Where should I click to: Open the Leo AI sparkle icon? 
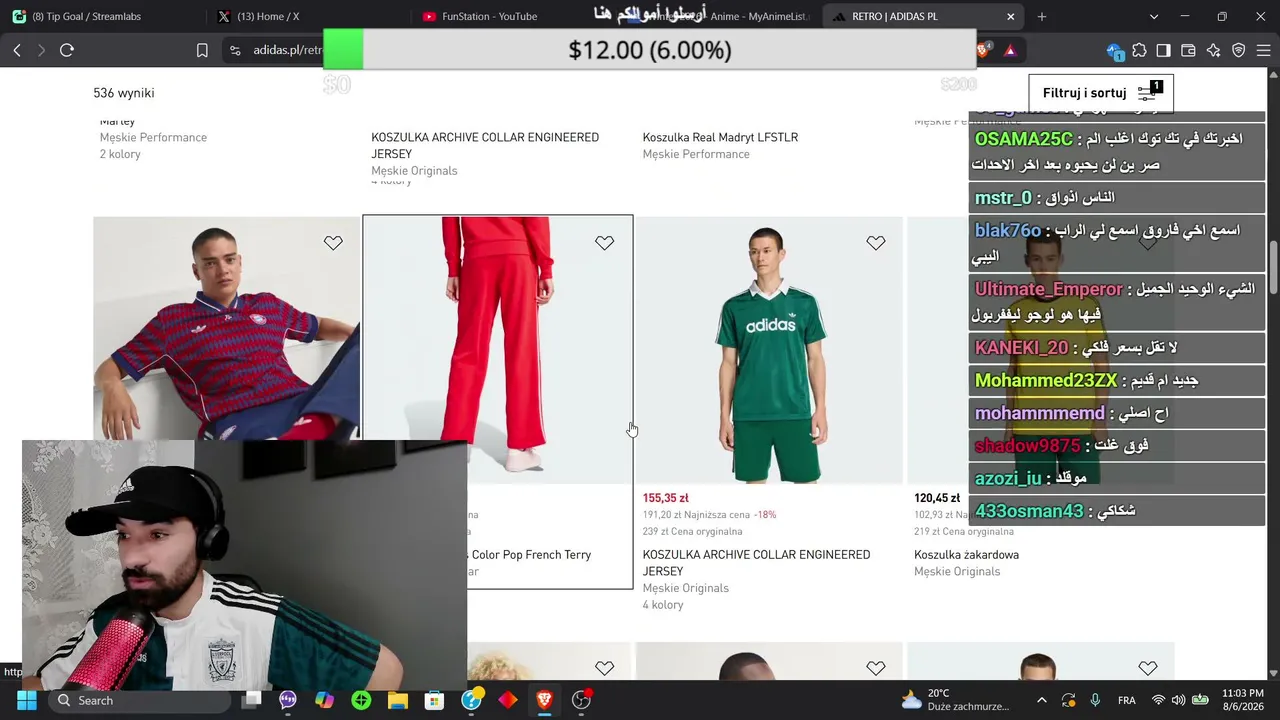click(x=1214, y=50)
